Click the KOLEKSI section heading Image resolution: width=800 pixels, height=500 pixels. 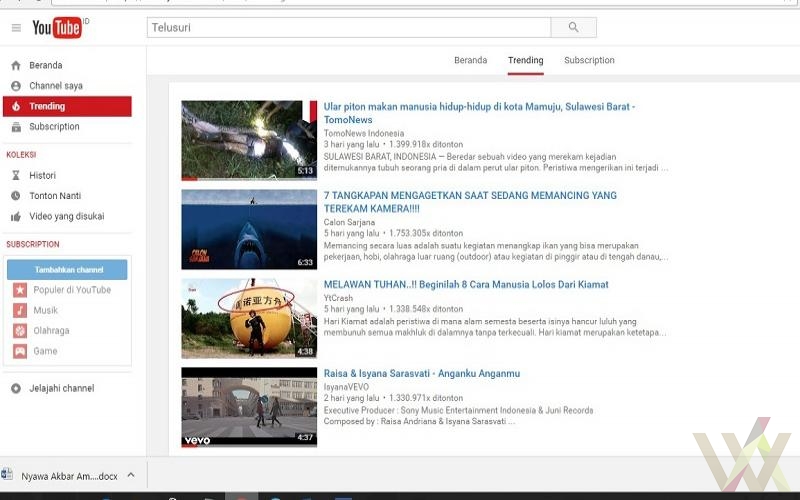(21, 155)
